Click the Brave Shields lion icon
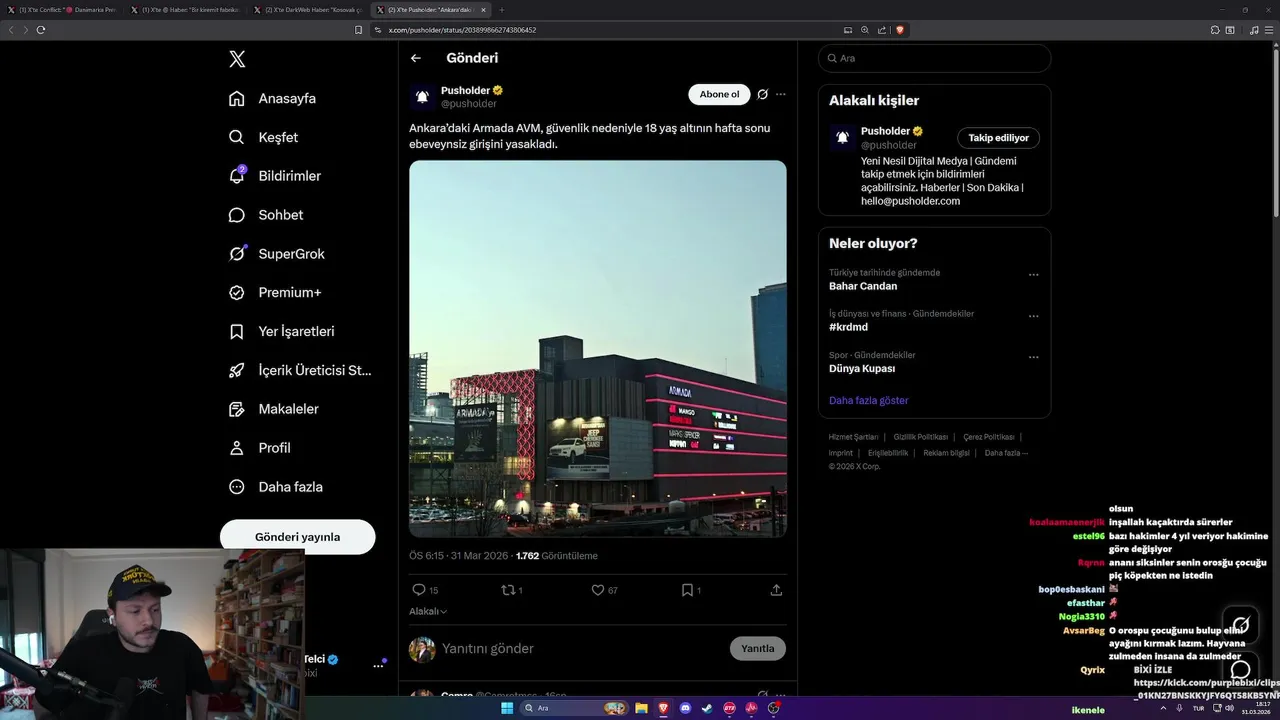Screen dimensions: 1280x720 (x=900, y=30)
